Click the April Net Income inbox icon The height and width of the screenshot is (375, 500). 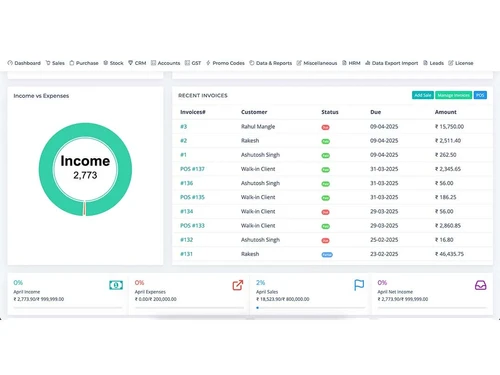point(480,285)
